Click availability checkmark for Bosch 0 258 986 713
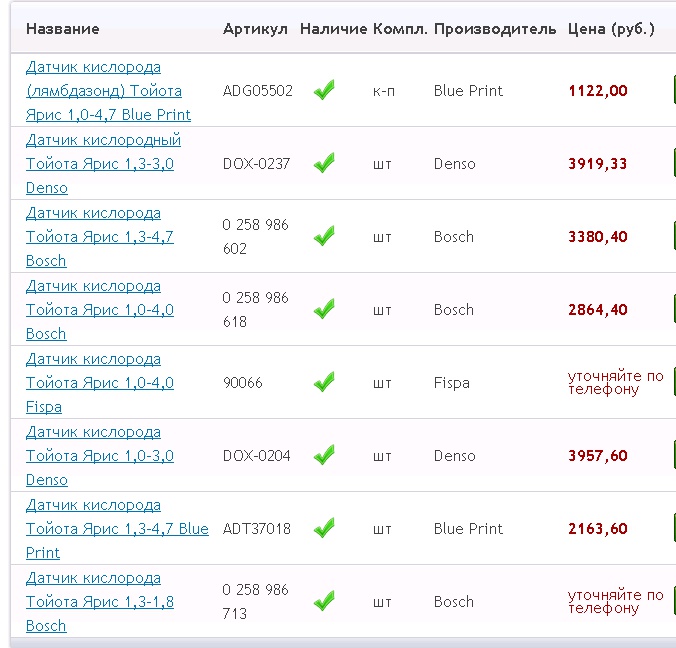Viewport: 676px width, 648px height. (324, 602)
